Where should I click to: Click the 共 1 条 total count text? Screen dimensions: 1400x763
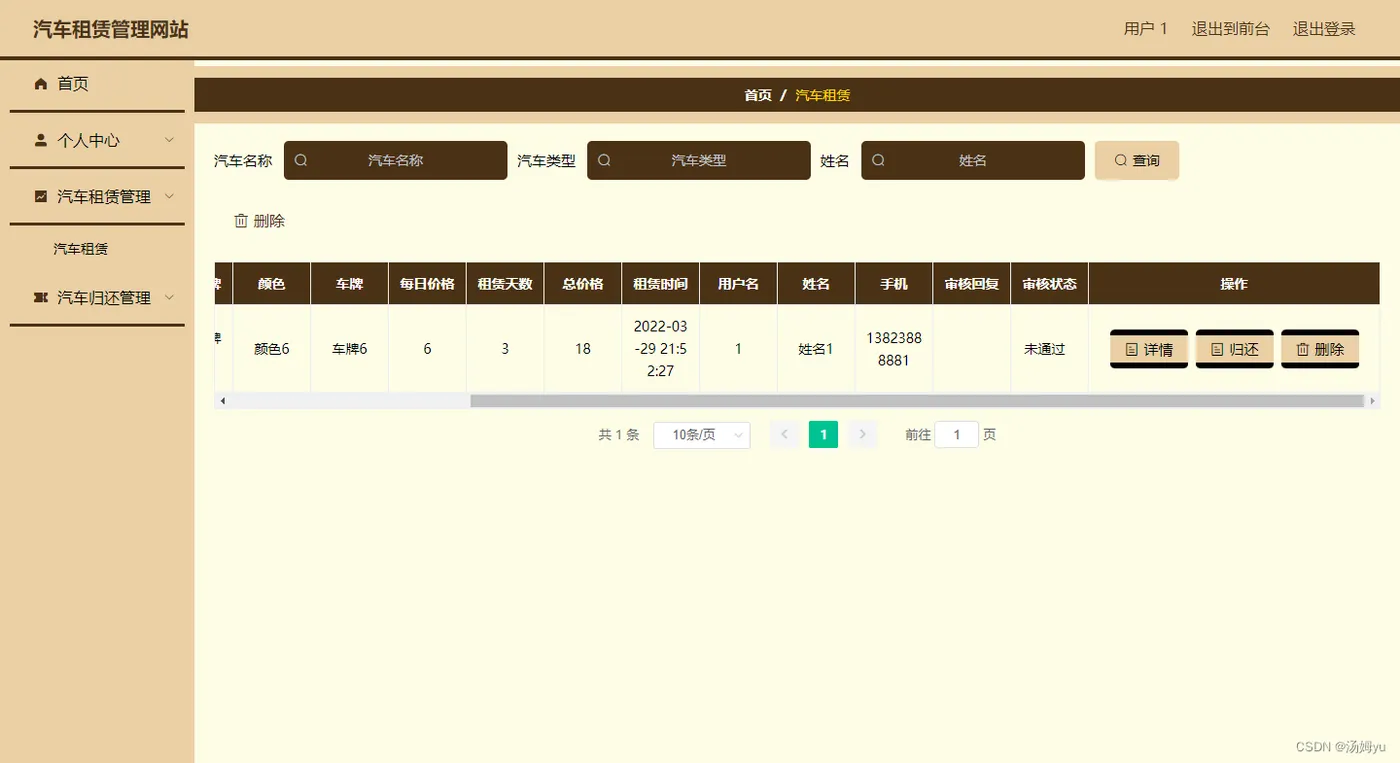(619, 435)
